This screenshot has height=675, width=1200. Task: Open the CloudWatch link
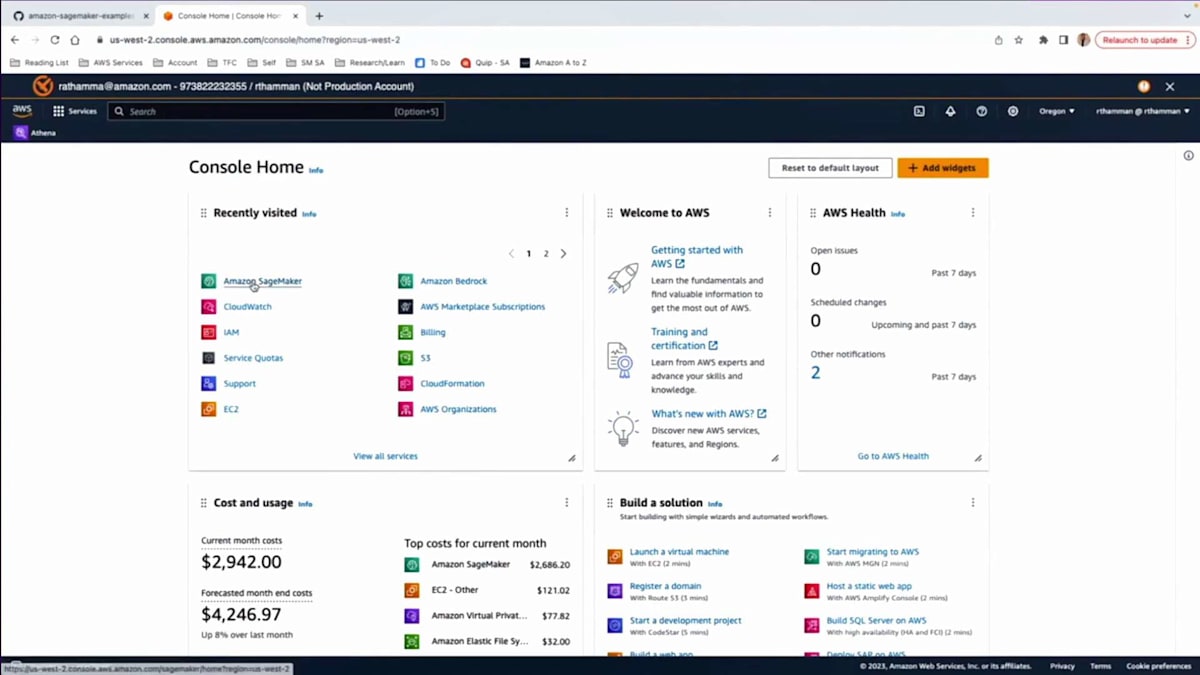[x=247, y=307]
